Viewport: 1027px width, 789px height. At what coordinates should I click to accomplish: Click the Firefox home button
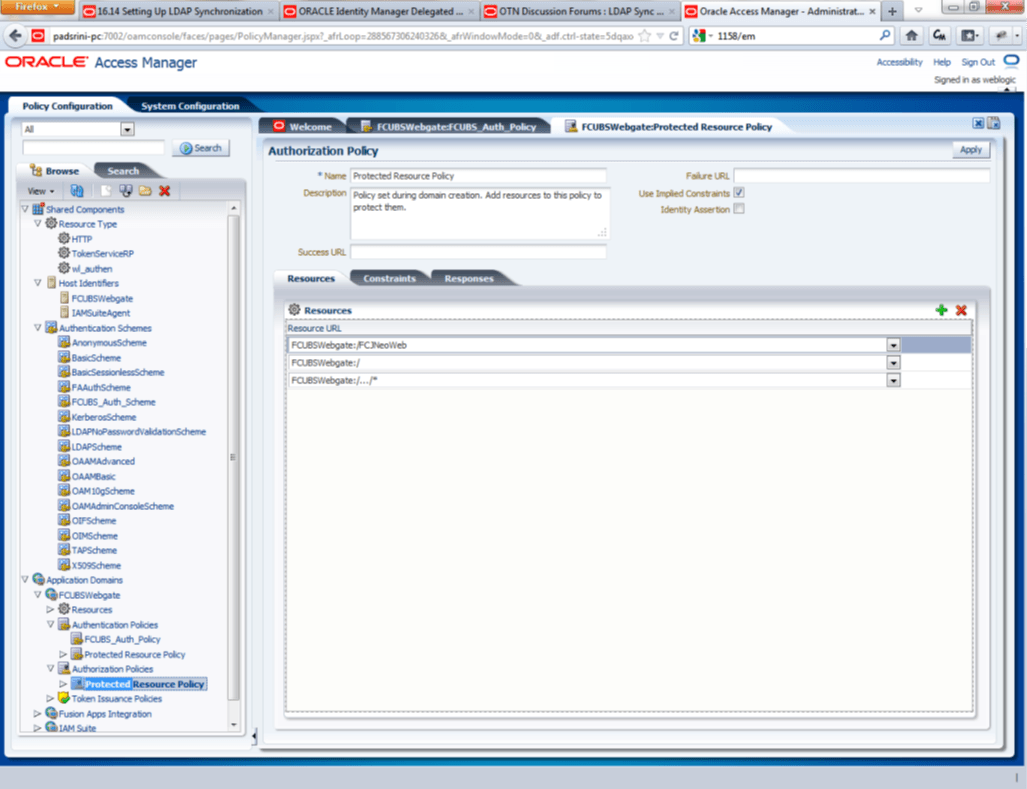click(911, 35)
